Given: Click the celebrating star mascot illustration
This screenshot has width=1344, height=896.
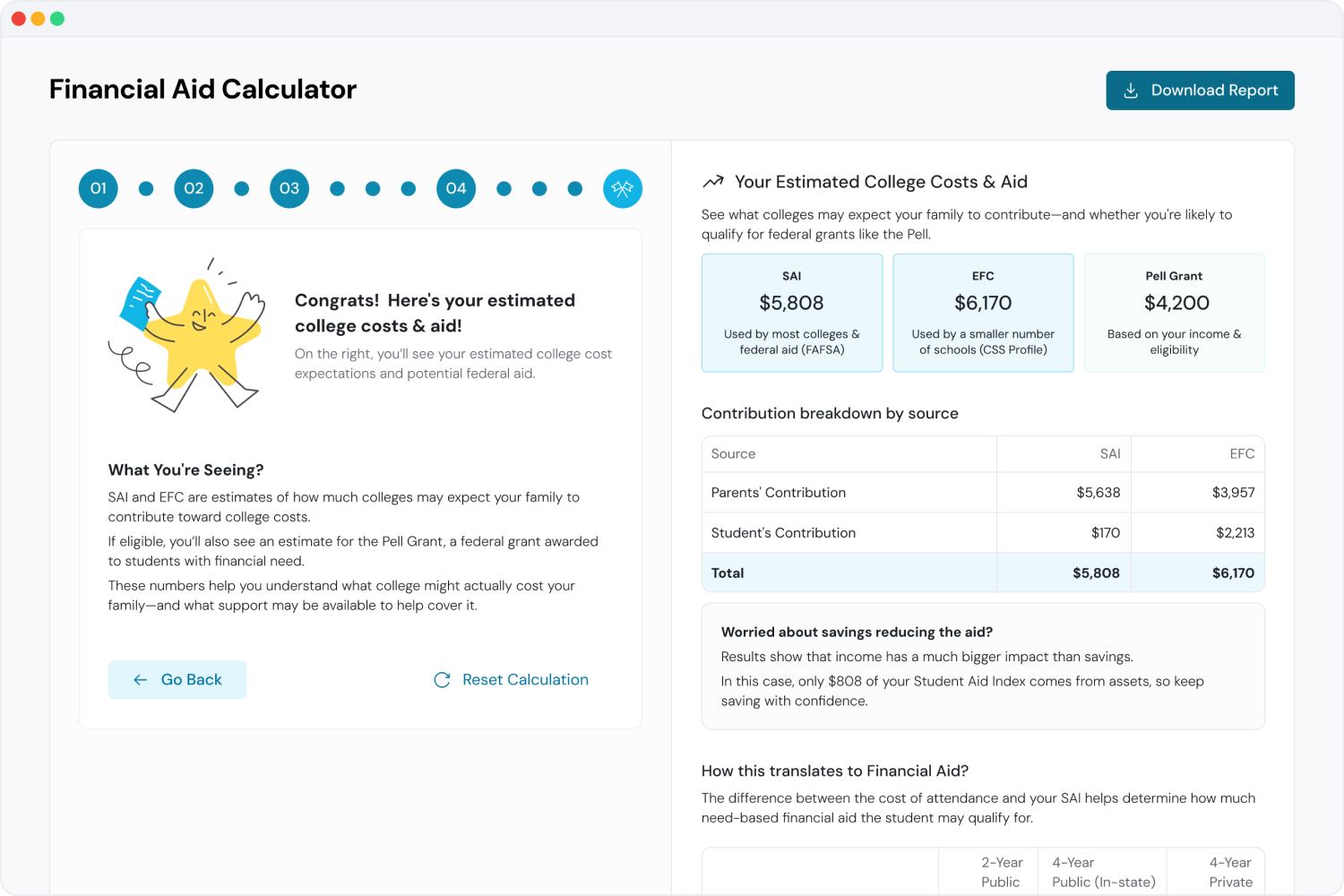Looking at the screenshot, I should point(188,334).
